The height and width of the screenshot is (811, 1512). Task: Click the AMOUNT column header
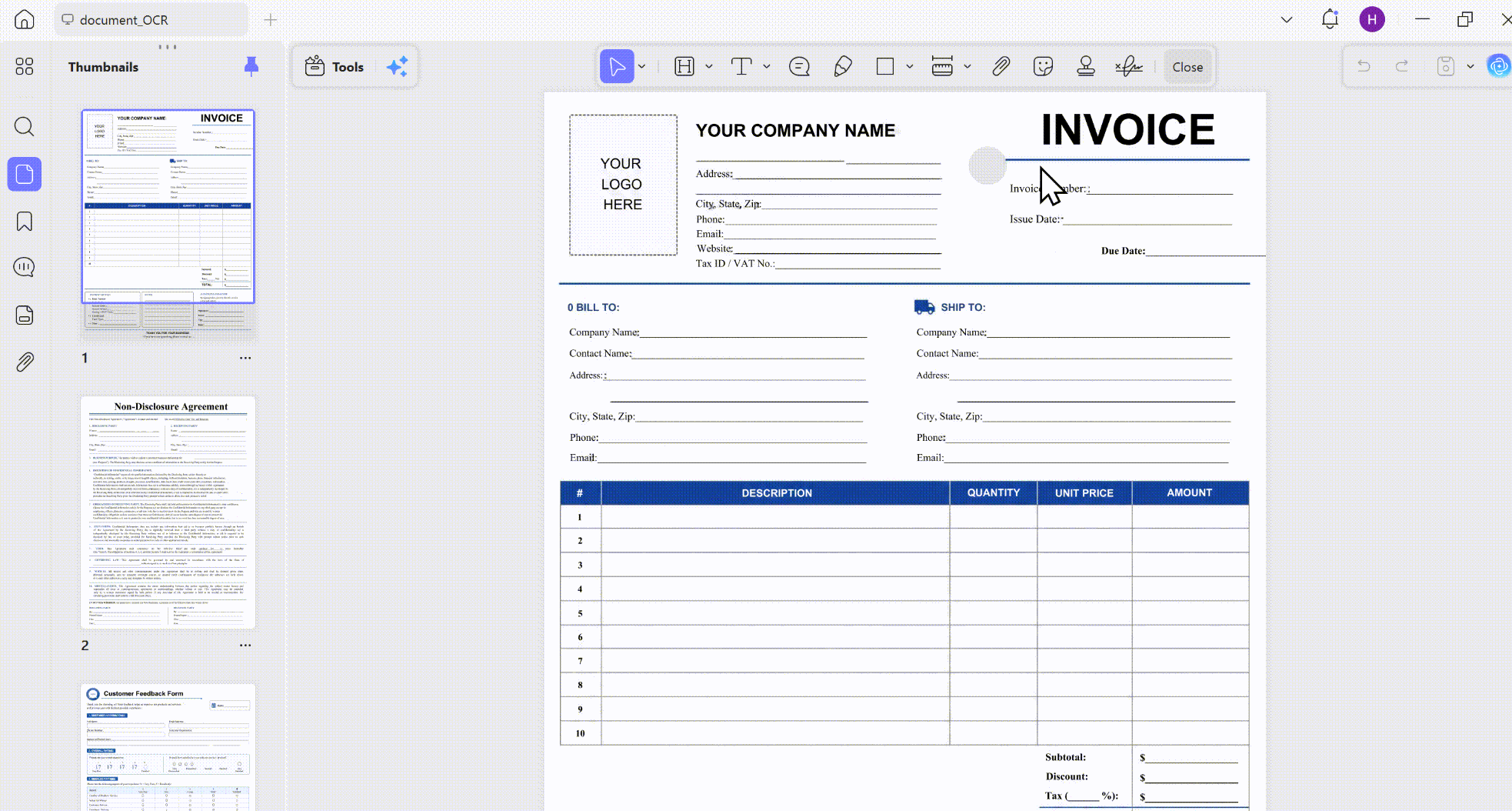coord(1190,492)
